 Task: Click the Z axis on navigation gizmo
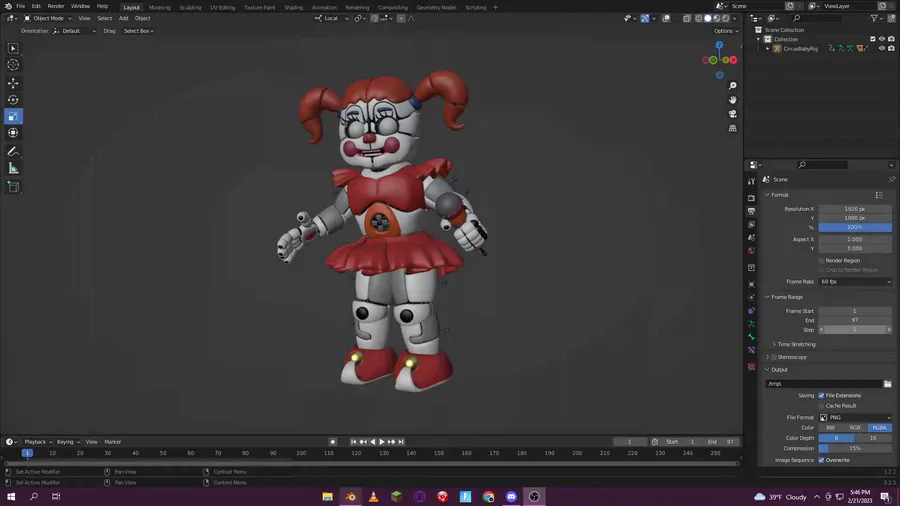[719, 45]
